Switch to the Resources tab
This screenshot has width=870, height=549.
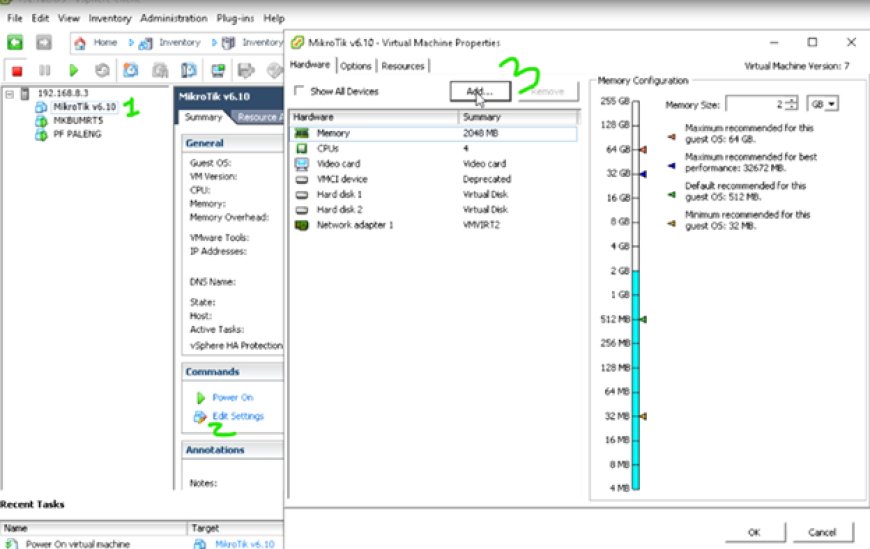click(403, 66)
